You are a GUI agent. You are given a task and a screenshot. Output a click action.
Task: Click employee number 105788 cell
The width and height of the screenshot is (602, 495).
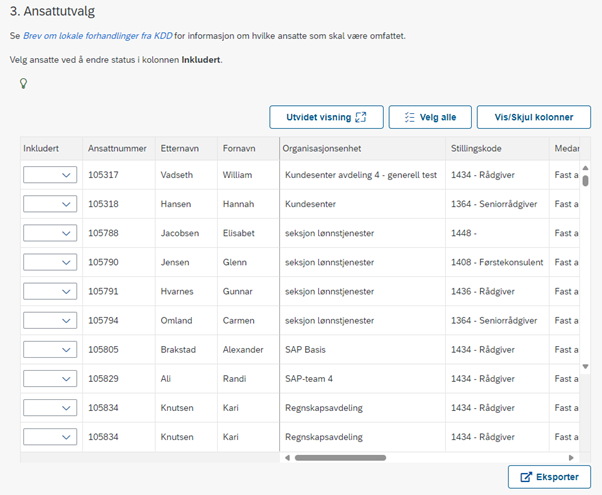pos(119,233)
